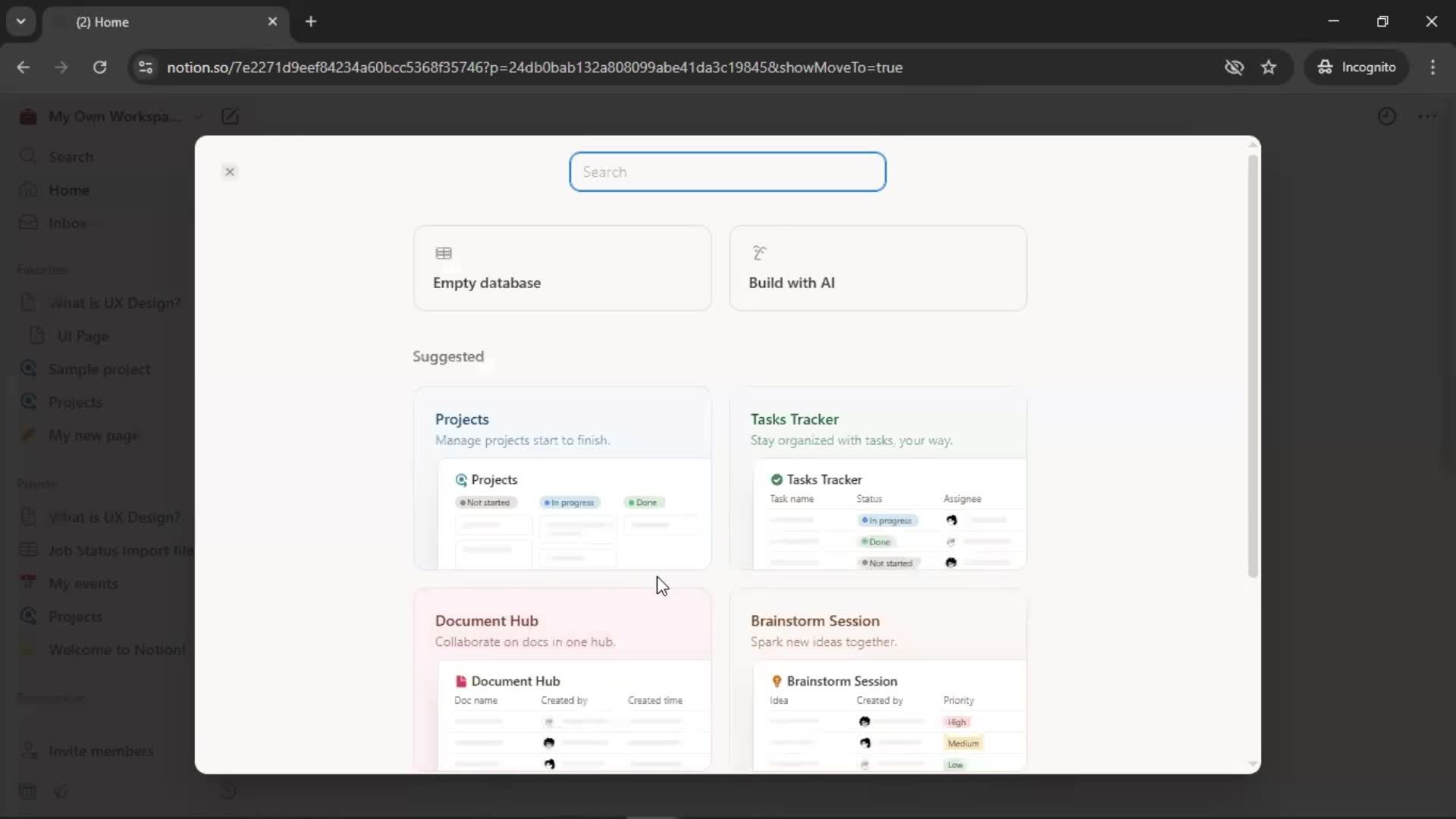Click the My events calendar icon
The width and height of the screenshot is (1456, 819).
click(x=28, y=582)
